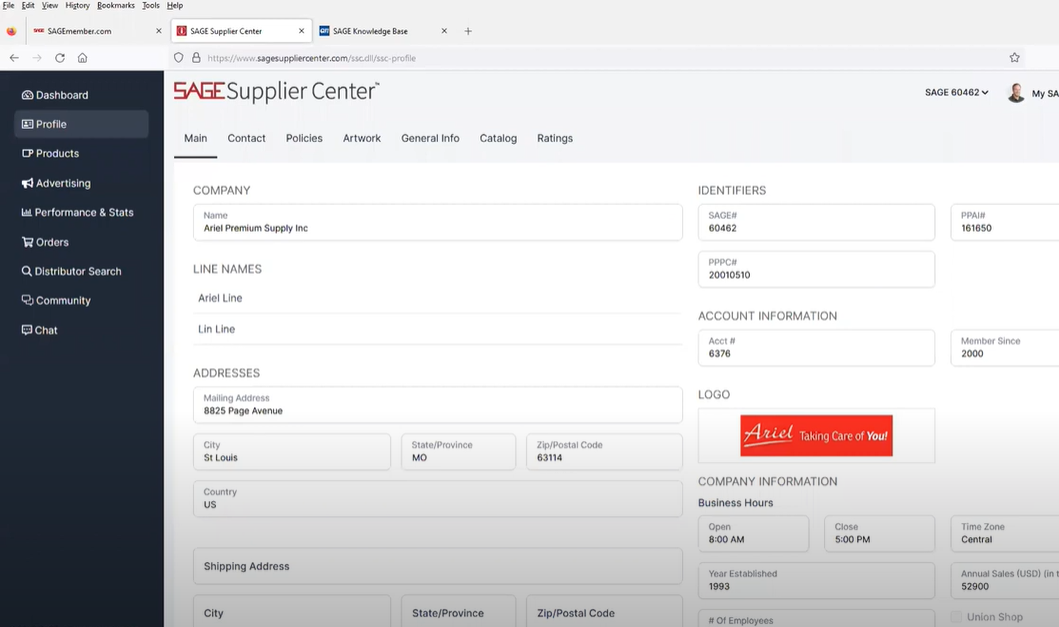Screen dimensions: 1059x627
Task: Open the Edit menu
Action: coord(28,5)
